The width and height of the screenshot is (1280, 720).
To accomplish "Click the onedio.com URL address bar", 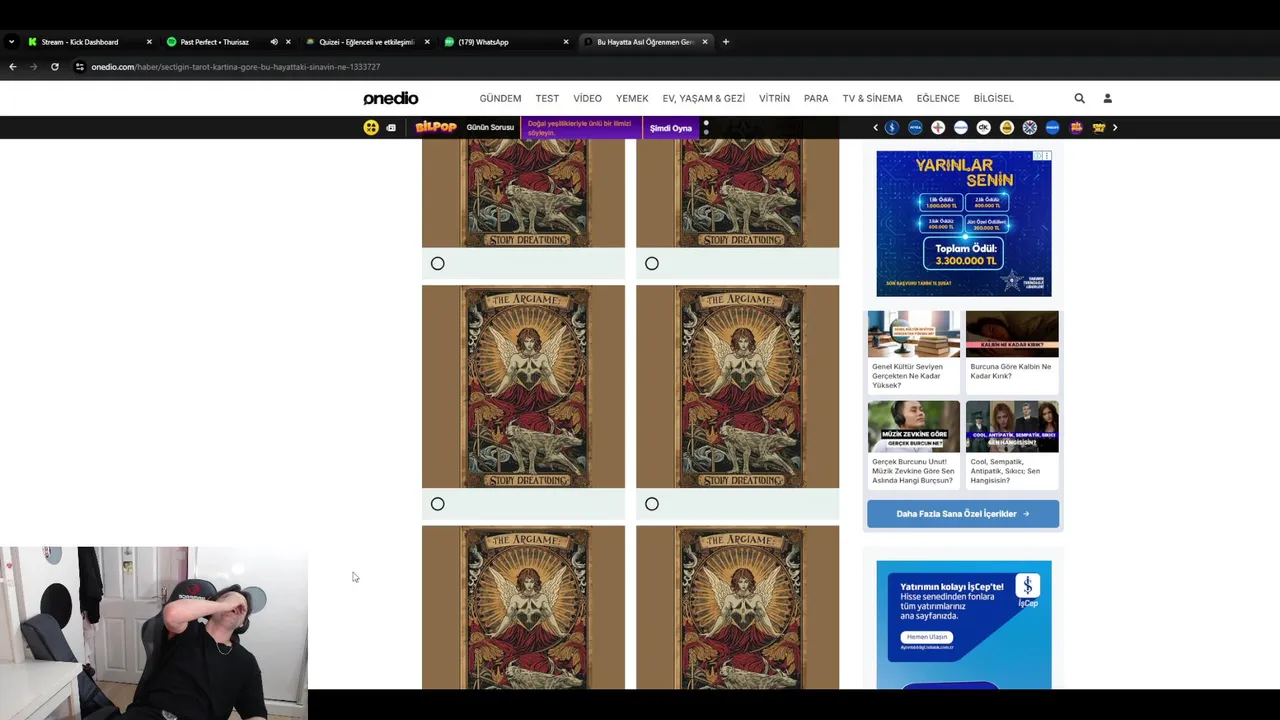I will point(235,67).
